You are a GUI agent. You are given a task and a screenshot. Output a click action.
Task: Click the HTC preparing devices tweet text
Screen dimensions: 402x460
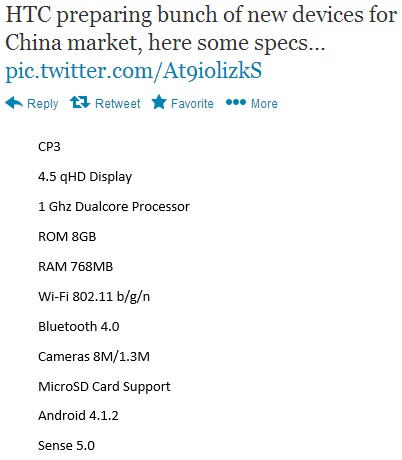[x=201, y=29]
